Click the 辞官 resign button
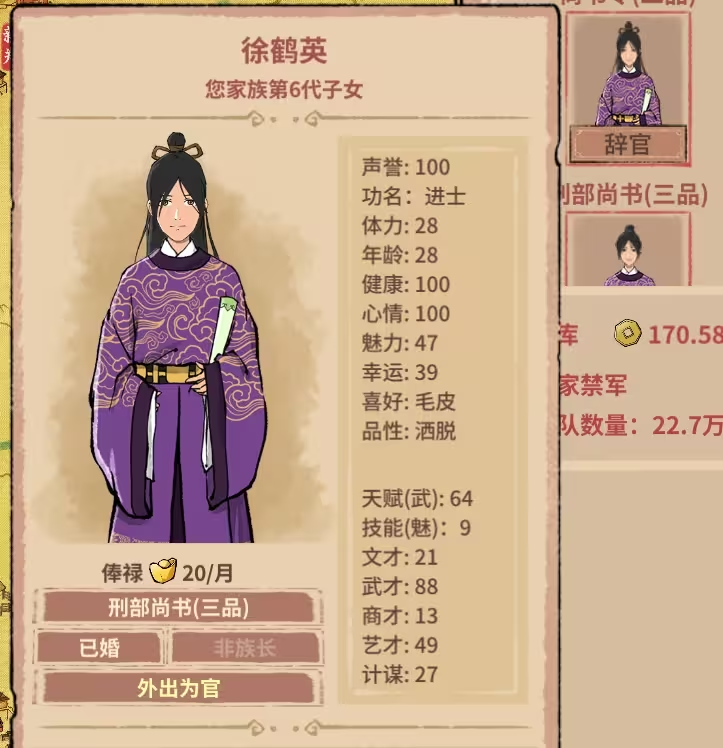 628,144
